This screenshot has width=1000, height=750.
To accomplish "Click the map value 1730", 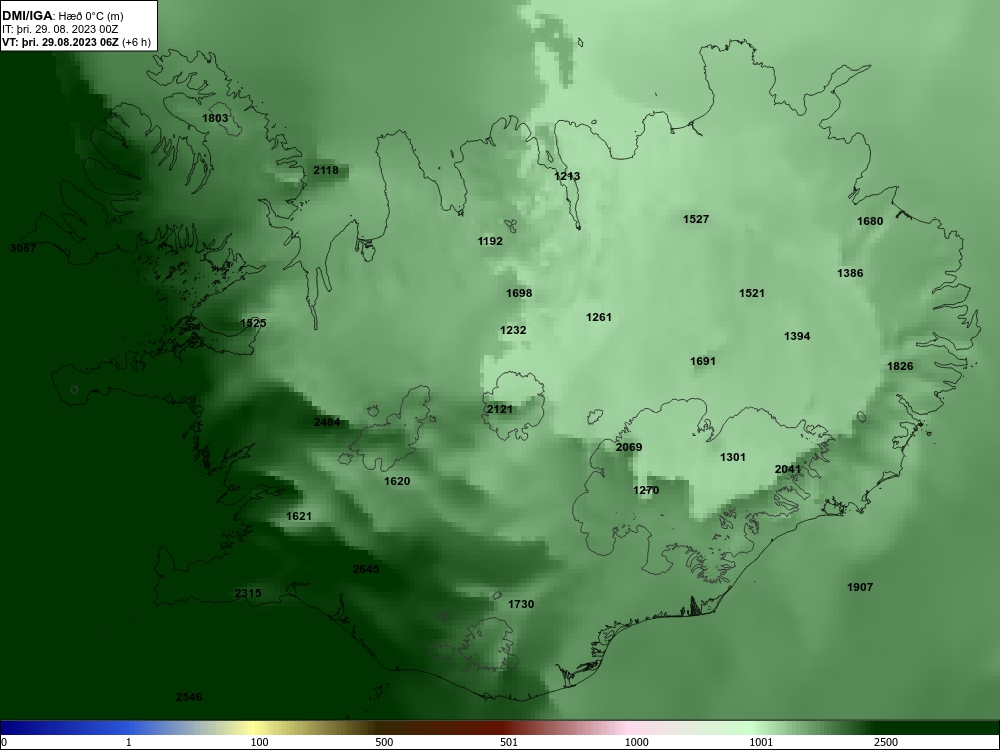I will coord(521,604).
